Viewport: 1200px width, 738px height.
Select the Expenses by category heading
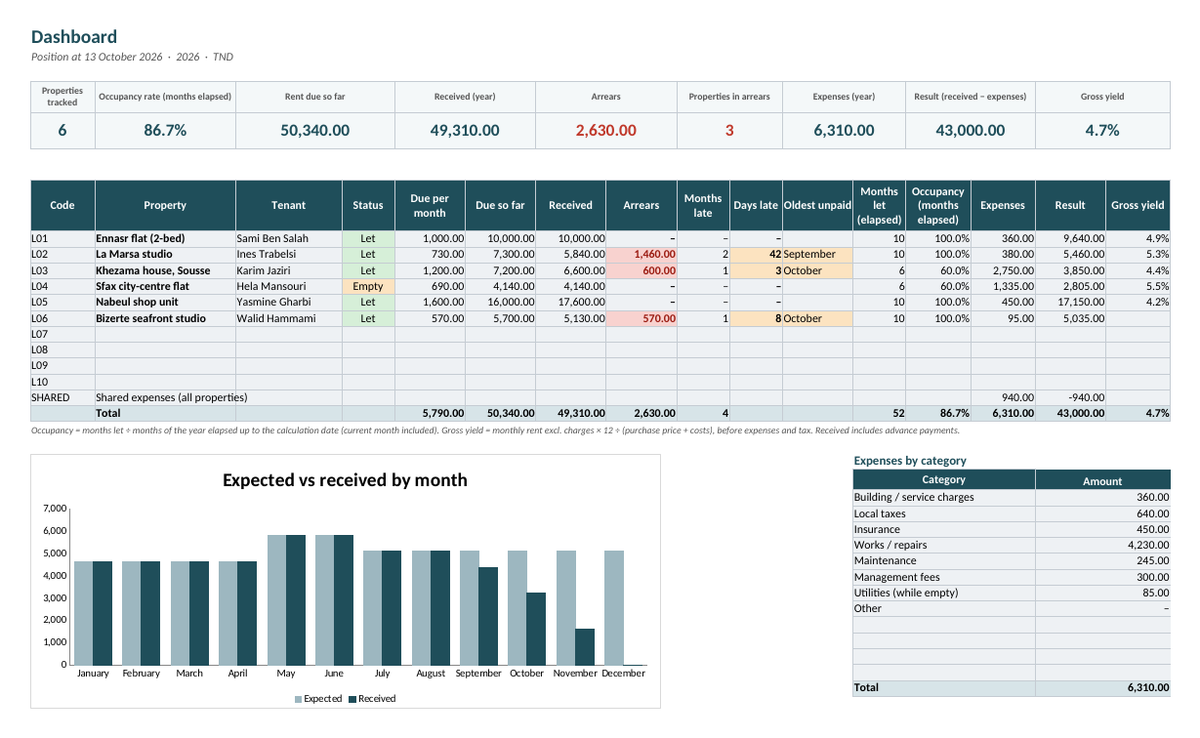[x=910, y=461]
